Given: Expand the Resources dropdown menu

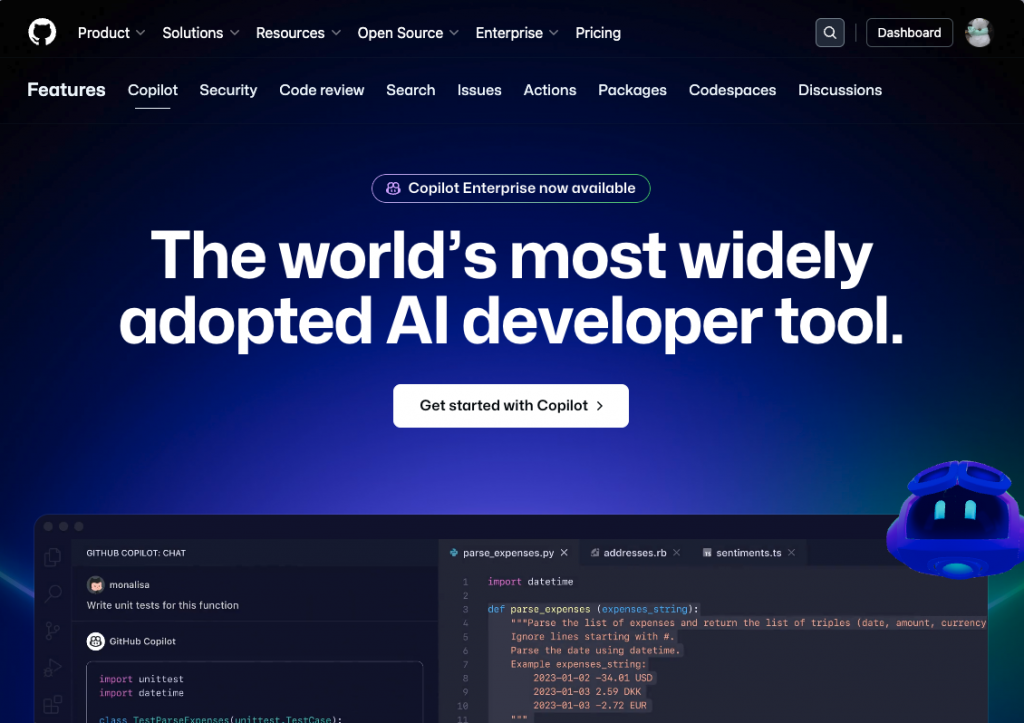Looking at the screenshot, I should pos(298,33).
